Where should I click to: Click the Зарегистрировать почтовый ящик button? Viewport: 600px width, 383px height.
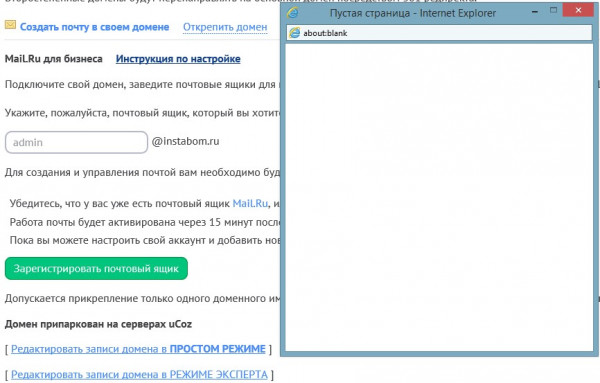[96, 269]
